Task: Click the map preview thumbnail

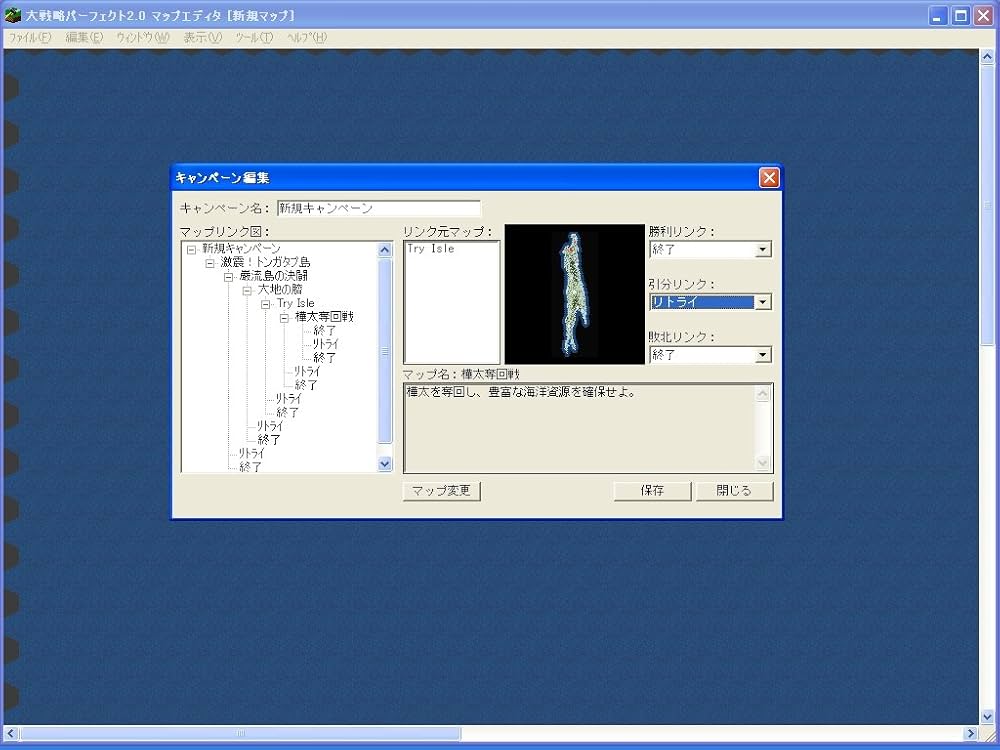Action: (x=575, y=294)
